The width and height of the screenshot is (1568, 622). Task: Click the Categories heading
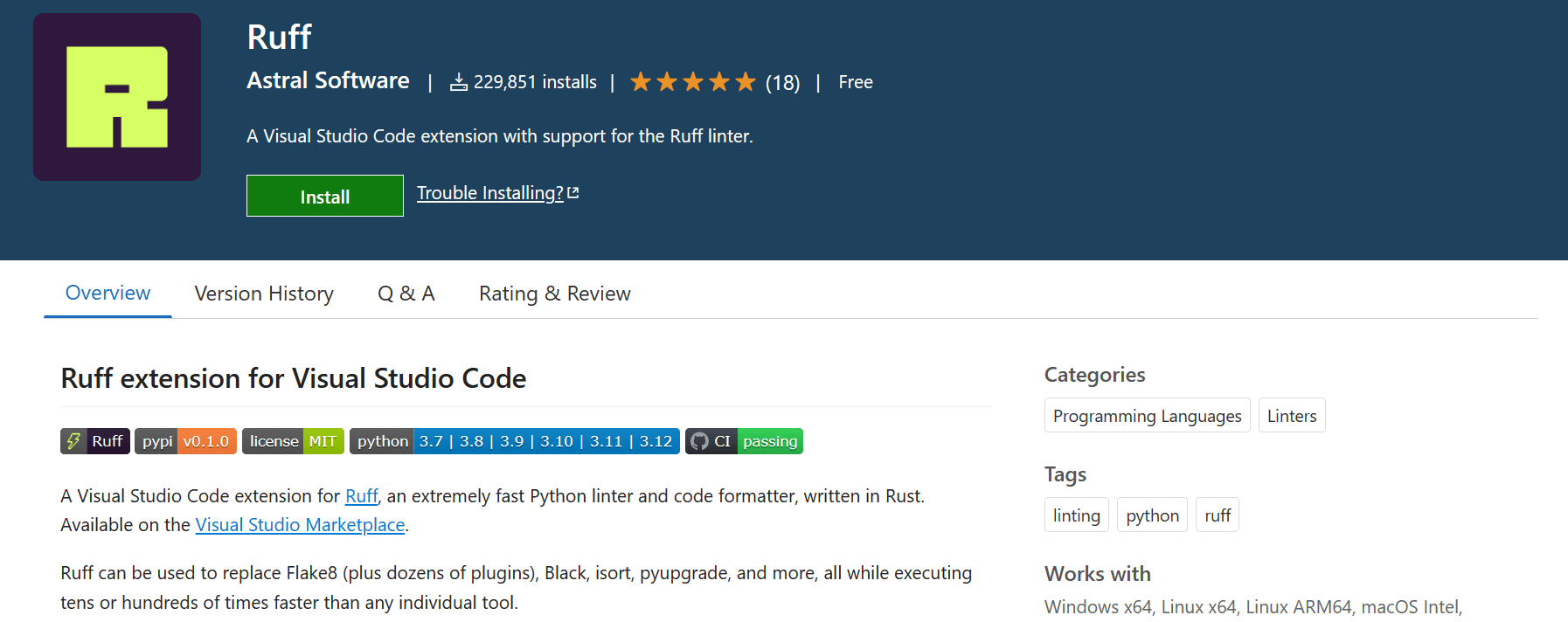(1094, 375)
